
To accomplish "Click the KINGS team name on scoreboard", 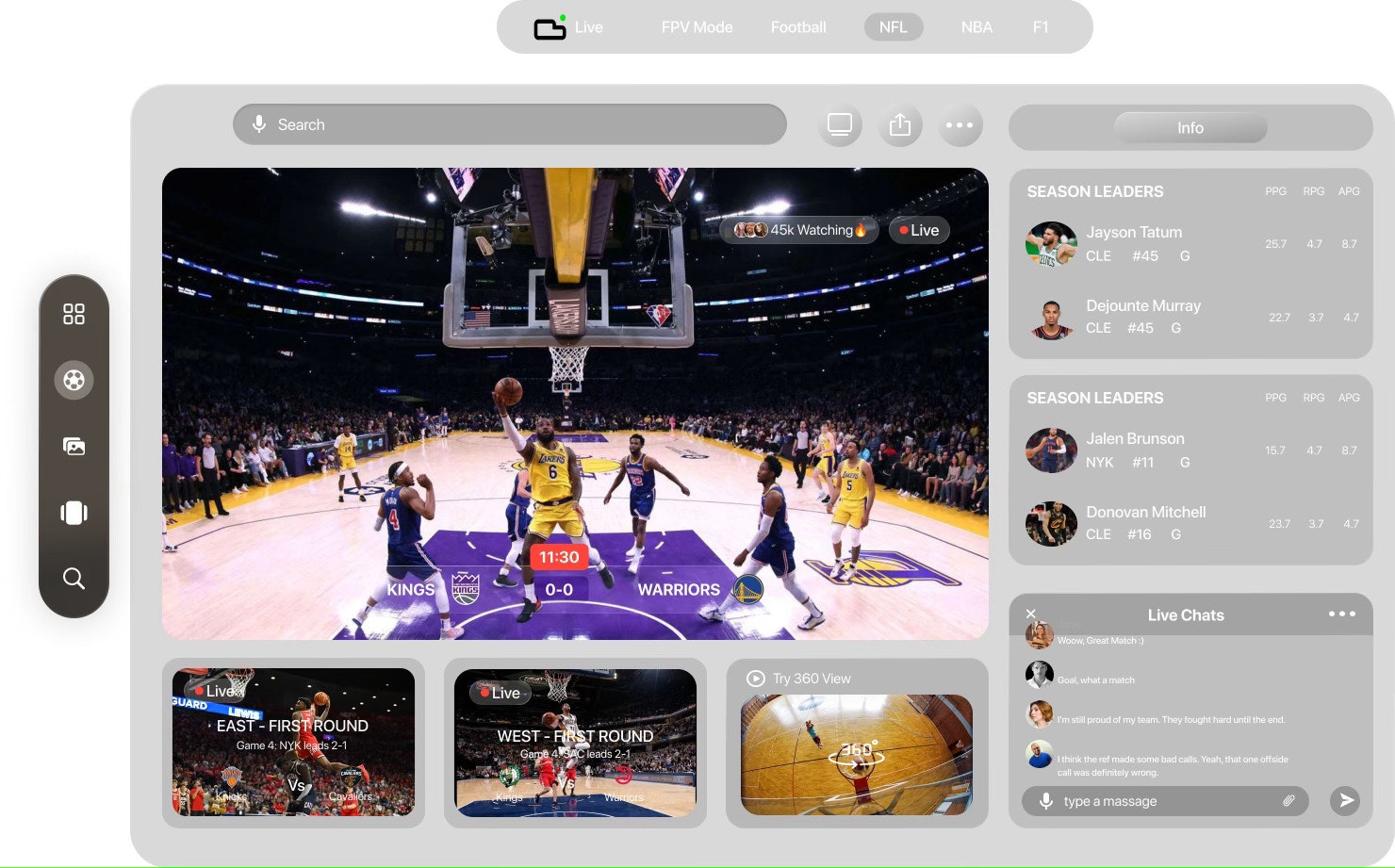I will 411,589.
